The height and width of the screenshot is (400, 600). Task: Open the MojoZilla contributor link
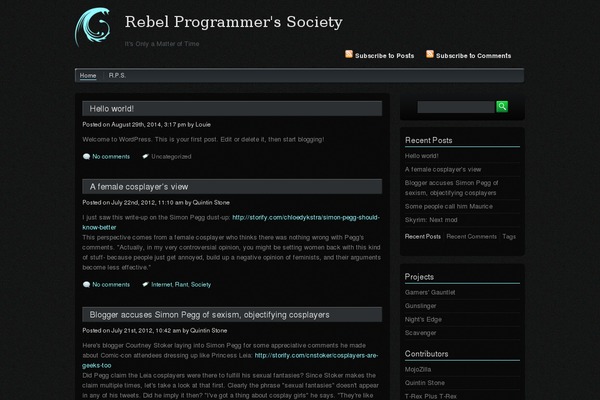pyautogui.click(x=418, y=369)
